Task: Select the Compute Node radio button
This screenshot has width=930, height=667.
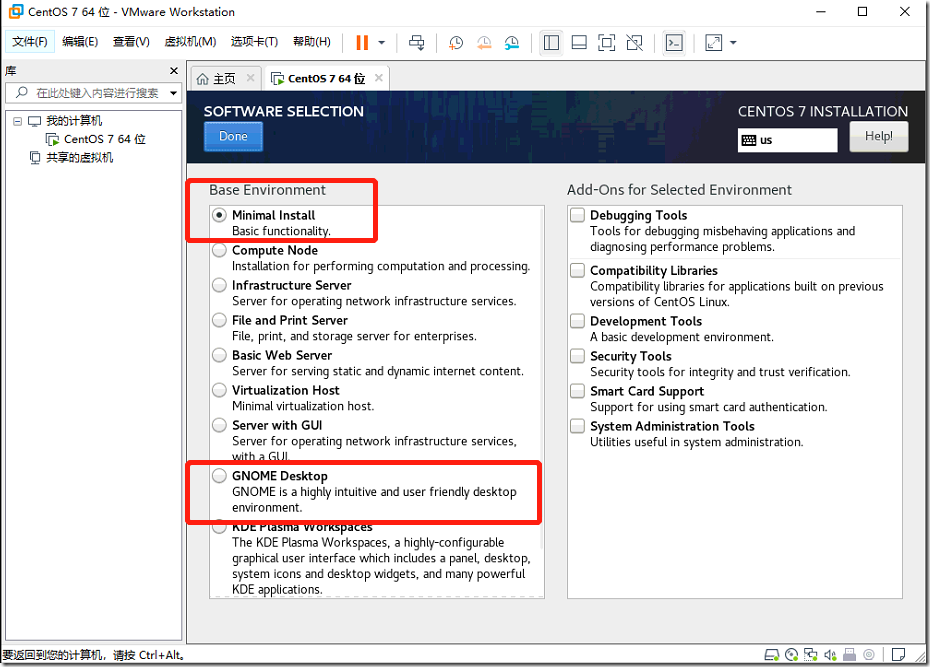Action: coord(219,250)
